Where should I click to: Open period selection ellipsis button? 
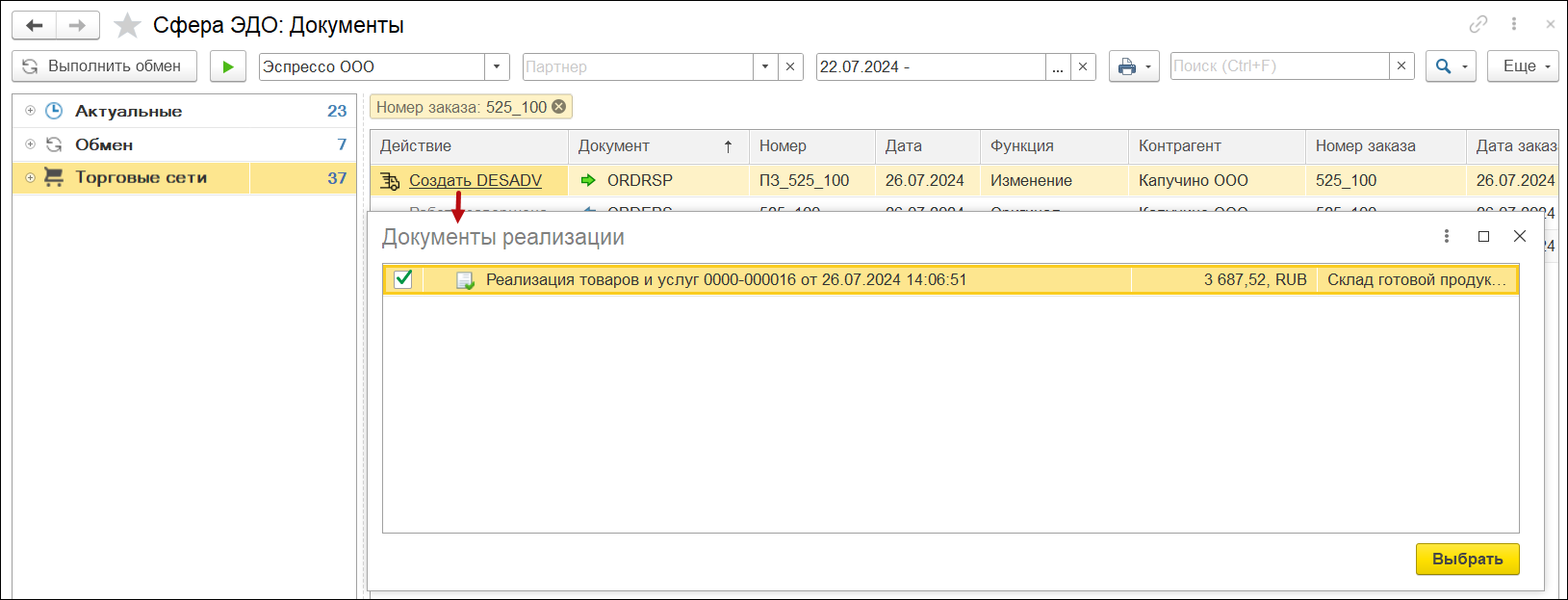1058,66
